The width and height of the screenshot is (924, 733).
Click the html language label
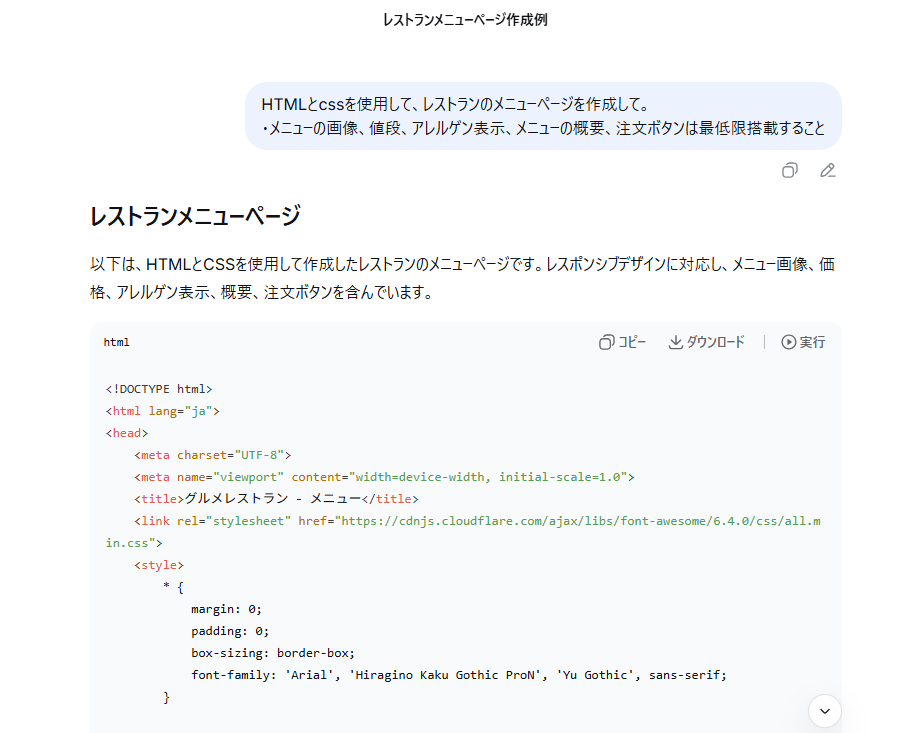117,342
